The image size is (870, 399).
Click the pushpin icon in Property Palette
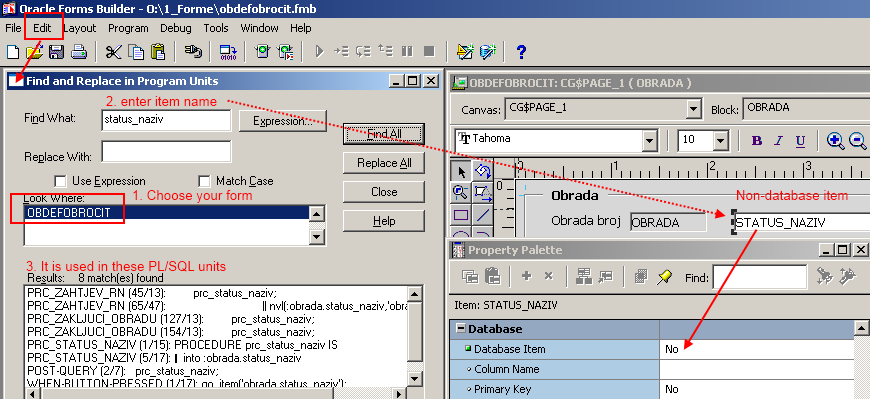664,276
